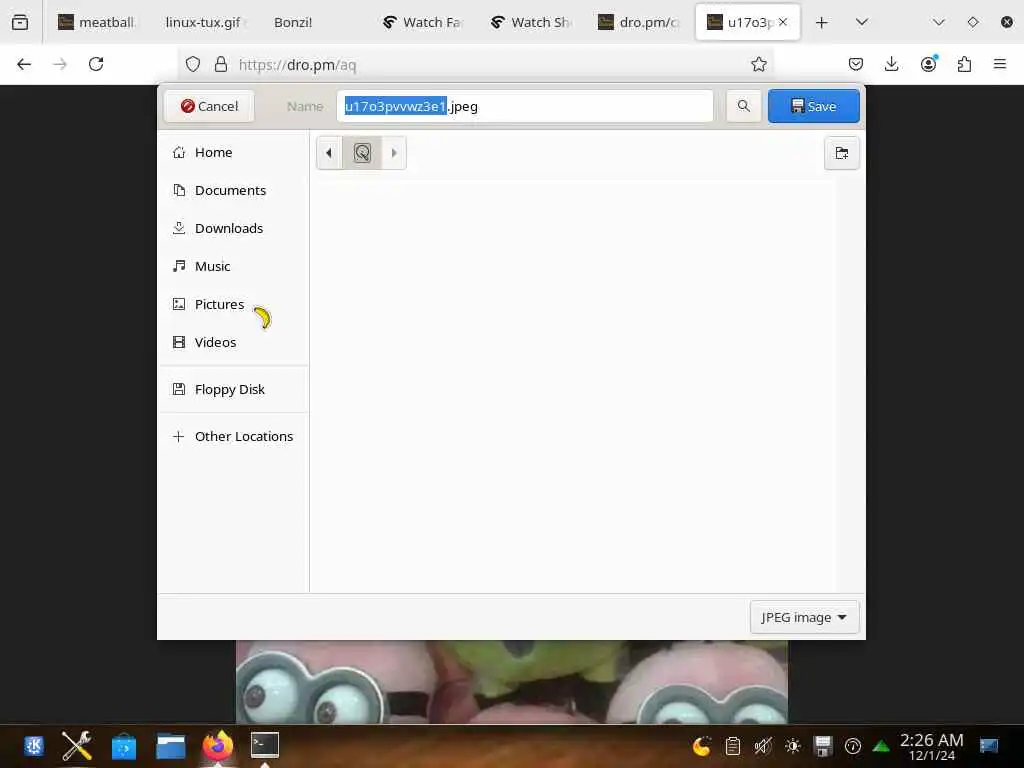Click the muted volume tray icon

(x=763, y=746)
